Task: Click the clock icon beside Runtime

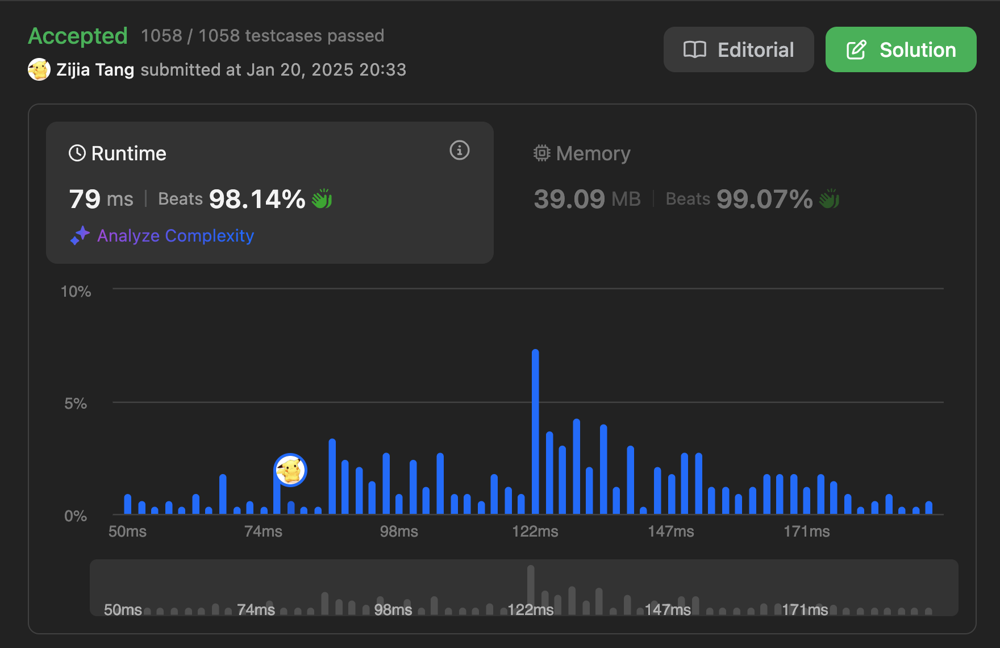Action: [x=77, y=153]
